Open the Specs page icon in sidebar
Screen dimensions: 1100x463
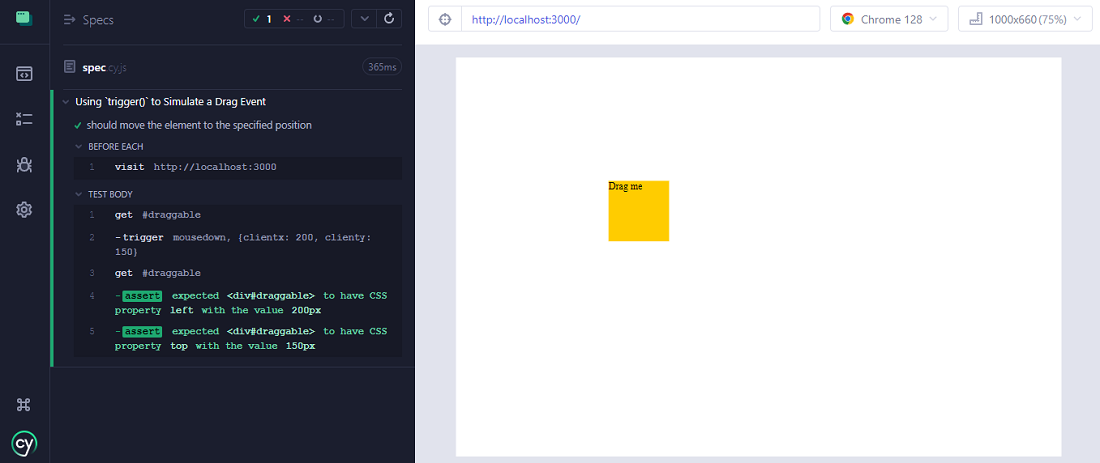click(25, 74)
